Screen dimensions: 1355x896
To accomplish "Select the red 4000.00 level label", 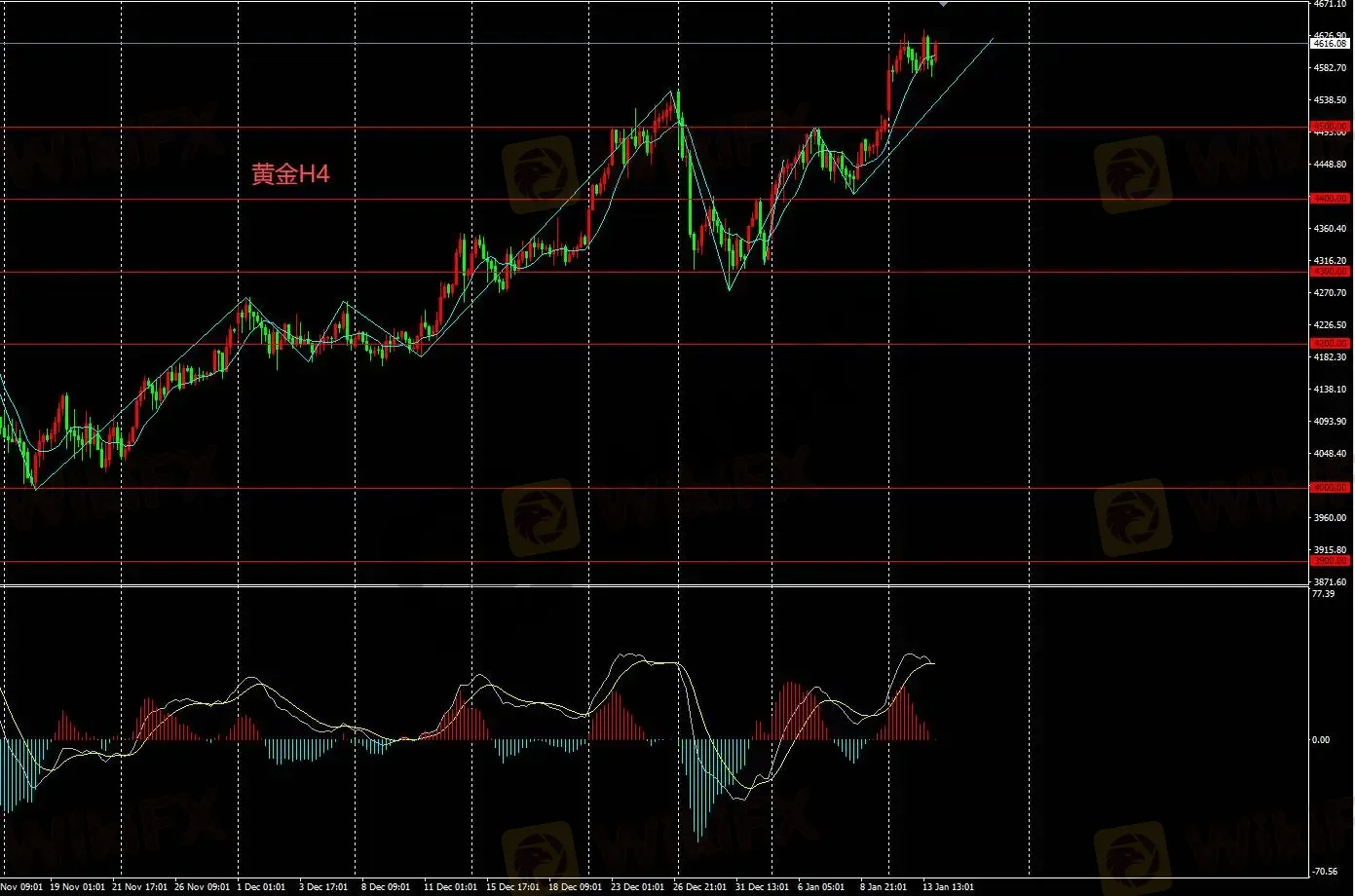I will point(1329,488).
